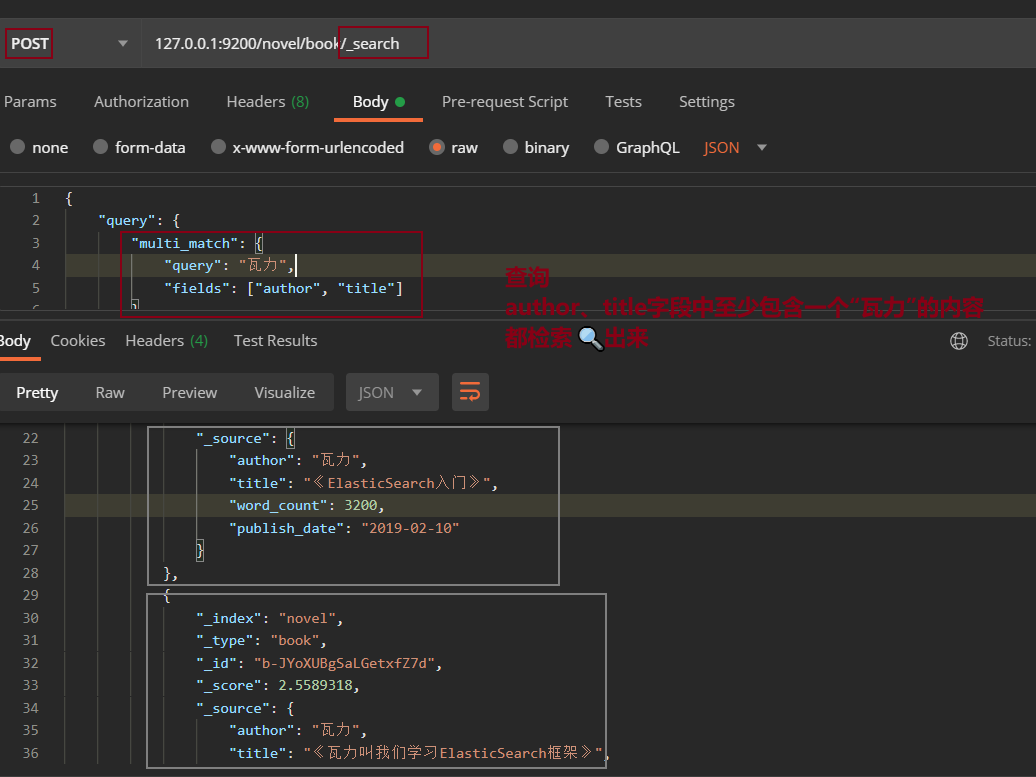
Task: Click the "query": "瓦力" editor line
Action: (229, 266)
